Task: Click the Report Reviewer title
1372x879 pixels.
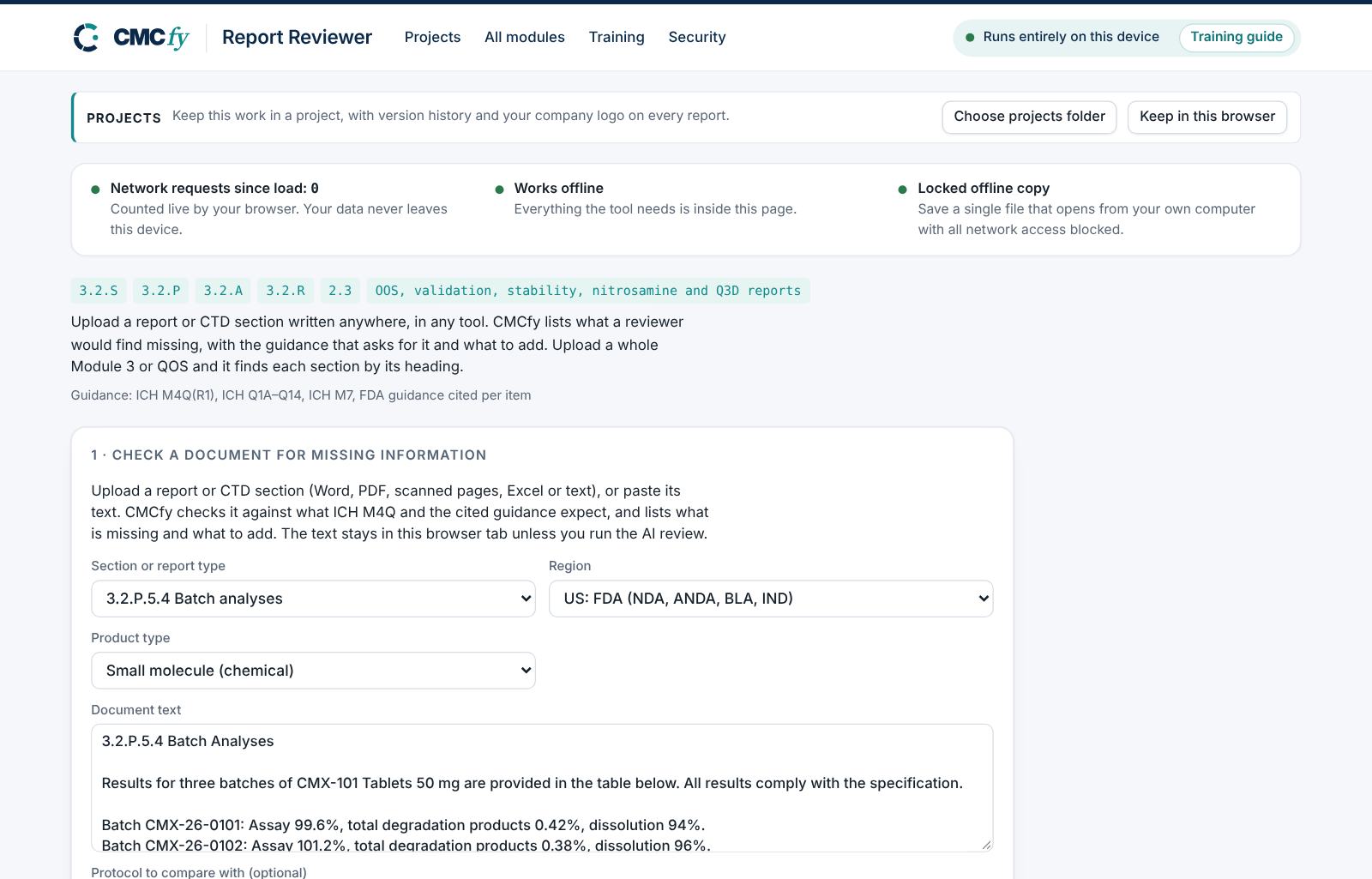Action: 297,37
